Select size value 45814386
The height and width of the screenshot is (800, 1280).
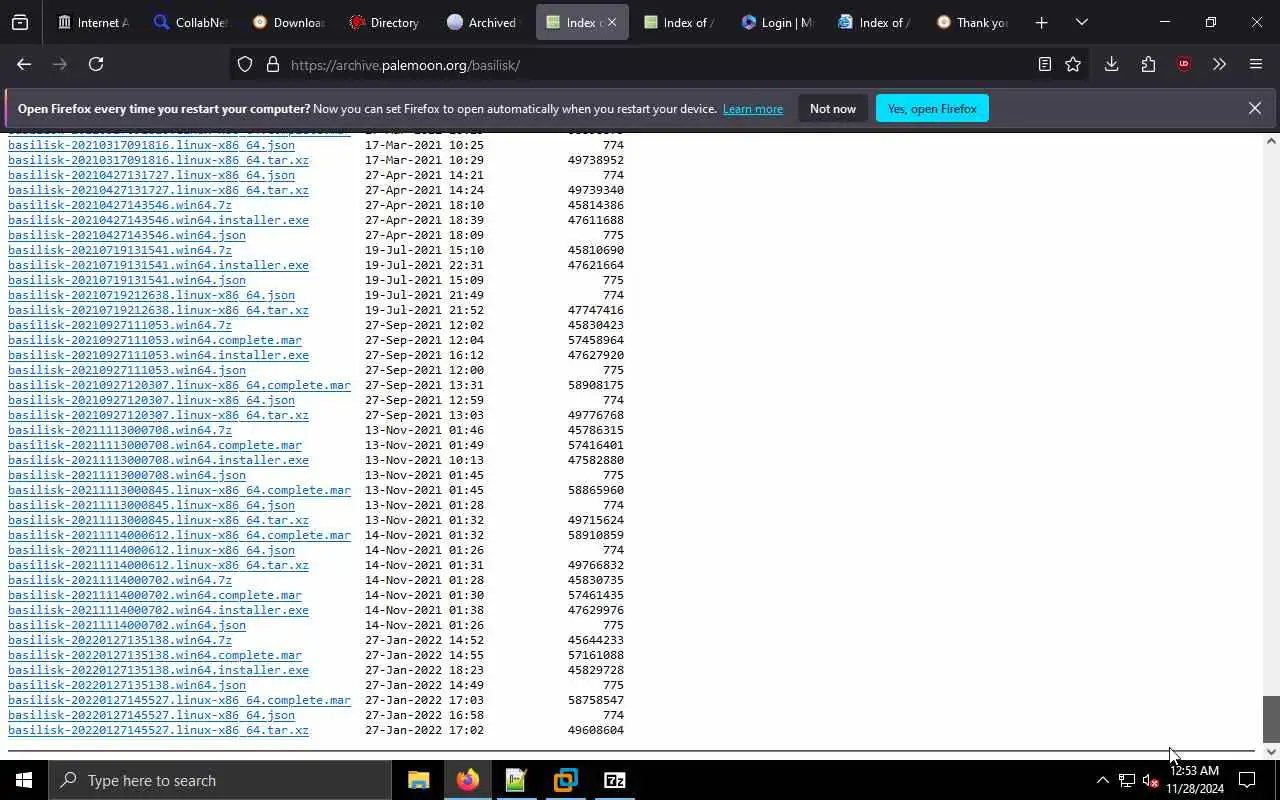(x=596, y=205)
